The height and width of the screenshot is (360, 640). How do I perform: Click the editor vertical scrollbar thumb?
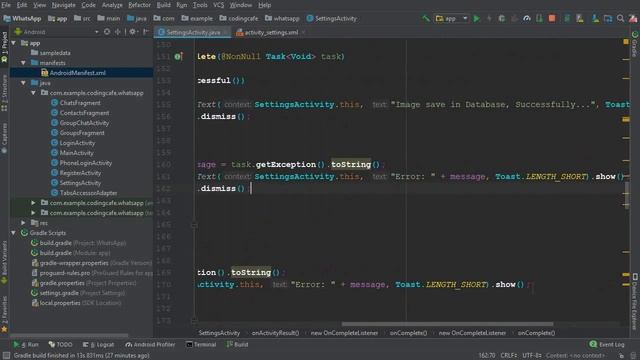coord(627,195)
